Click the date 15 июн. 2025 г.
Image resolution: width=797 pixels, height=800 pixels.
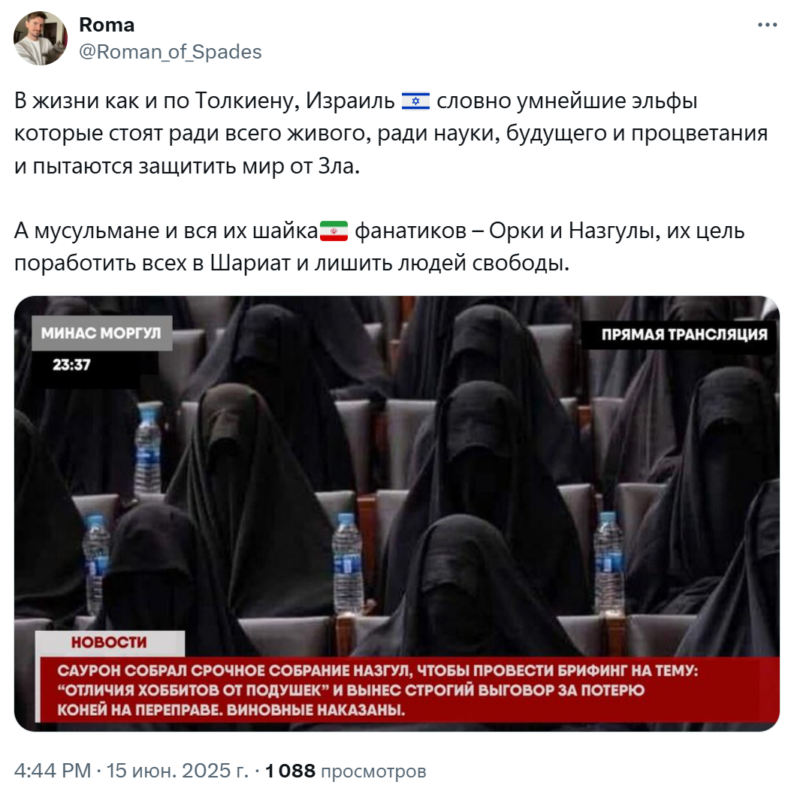coord(177,770)
